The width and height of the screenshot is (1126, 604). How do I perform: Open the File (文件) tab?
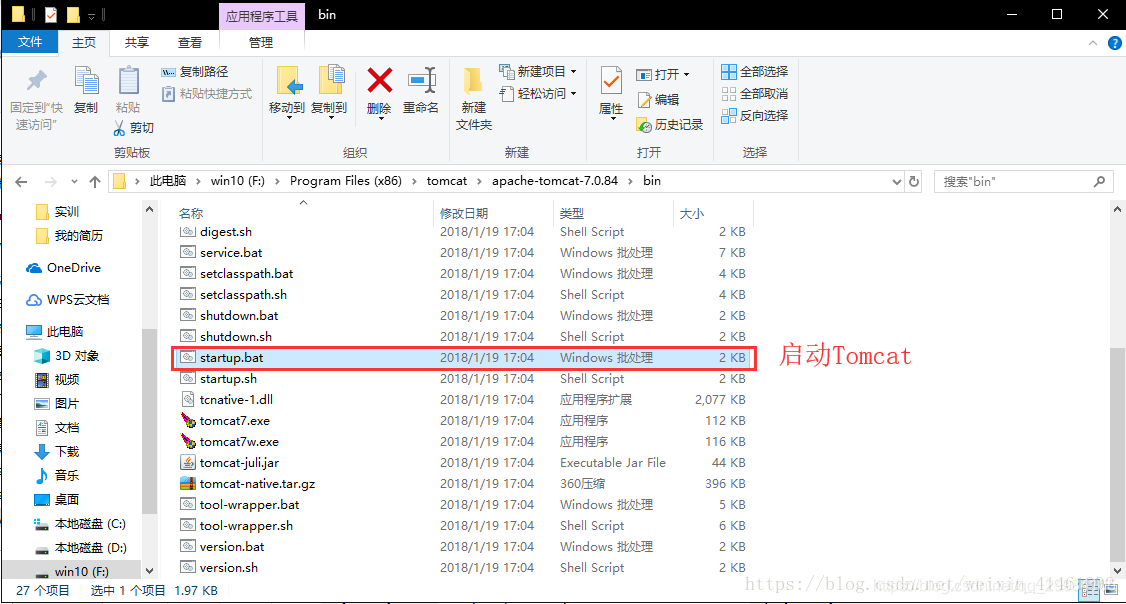click(29, 42)
